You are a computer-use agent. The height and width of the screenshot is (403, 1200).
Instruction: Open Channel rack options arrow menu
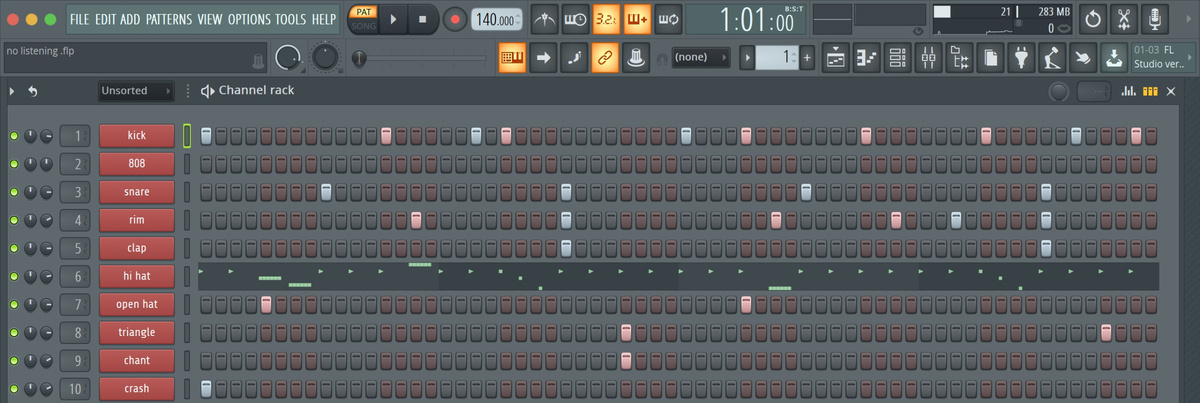tap(12, 91)
